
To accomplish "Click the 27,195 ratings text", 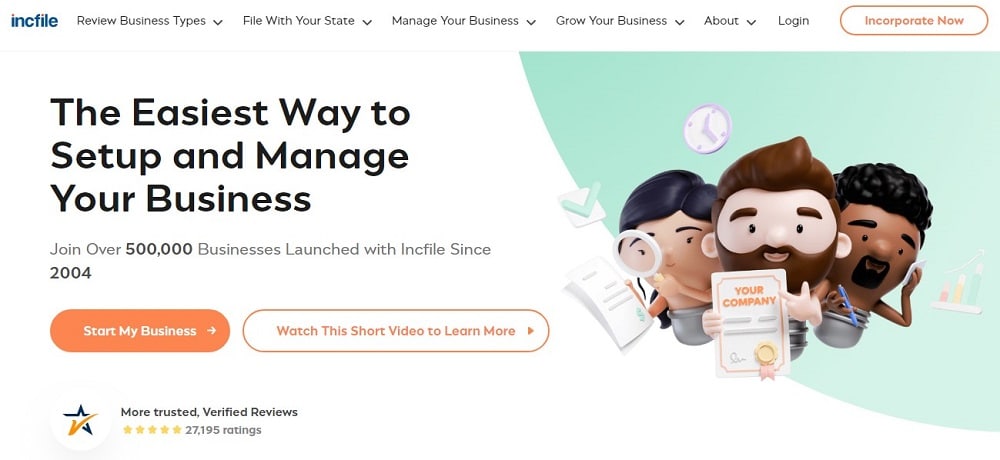I will [x=223, y=430].
